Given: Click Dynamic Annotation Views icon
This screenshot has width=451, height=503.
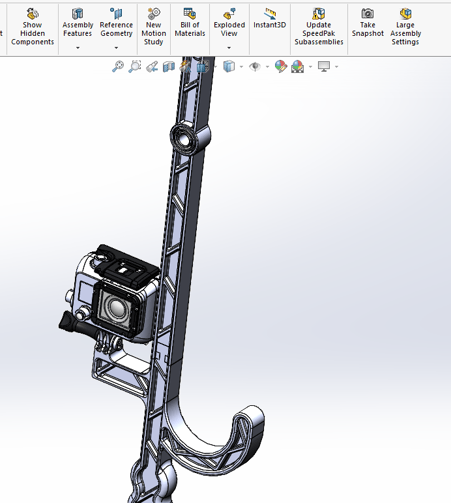Looking at the screenshot, I should pos(185,67).
